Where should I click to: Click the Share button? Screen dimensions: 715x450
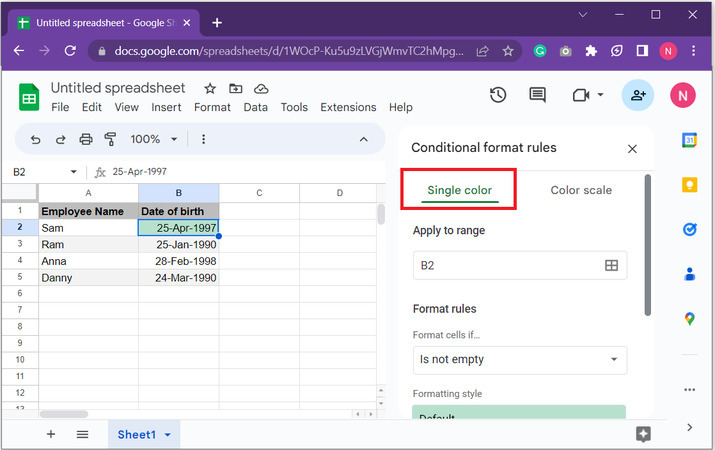coord(637,95)
